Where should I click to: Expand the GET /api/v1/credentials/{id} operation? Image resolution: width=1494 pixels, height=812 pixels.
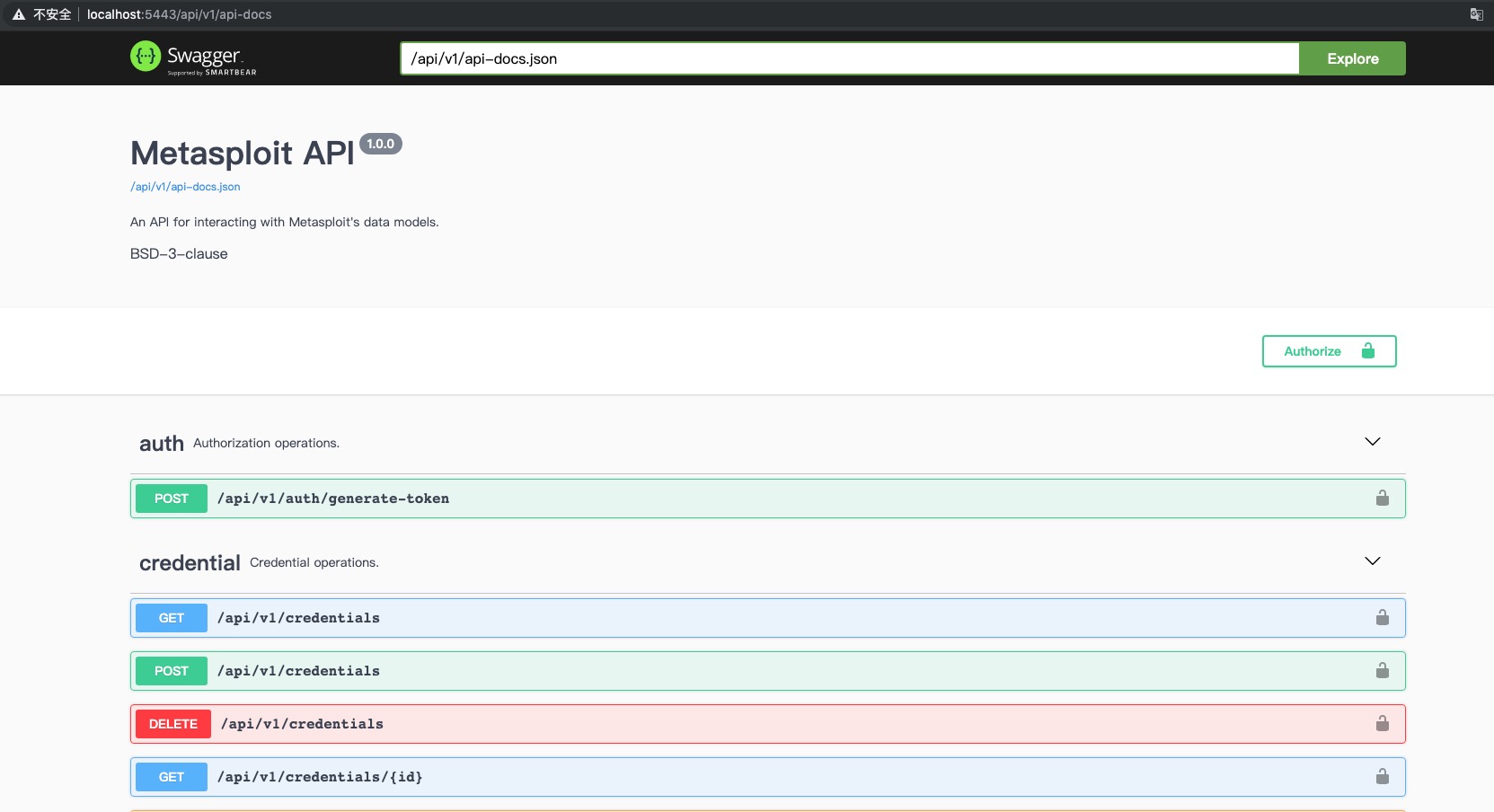pos(768,777)
